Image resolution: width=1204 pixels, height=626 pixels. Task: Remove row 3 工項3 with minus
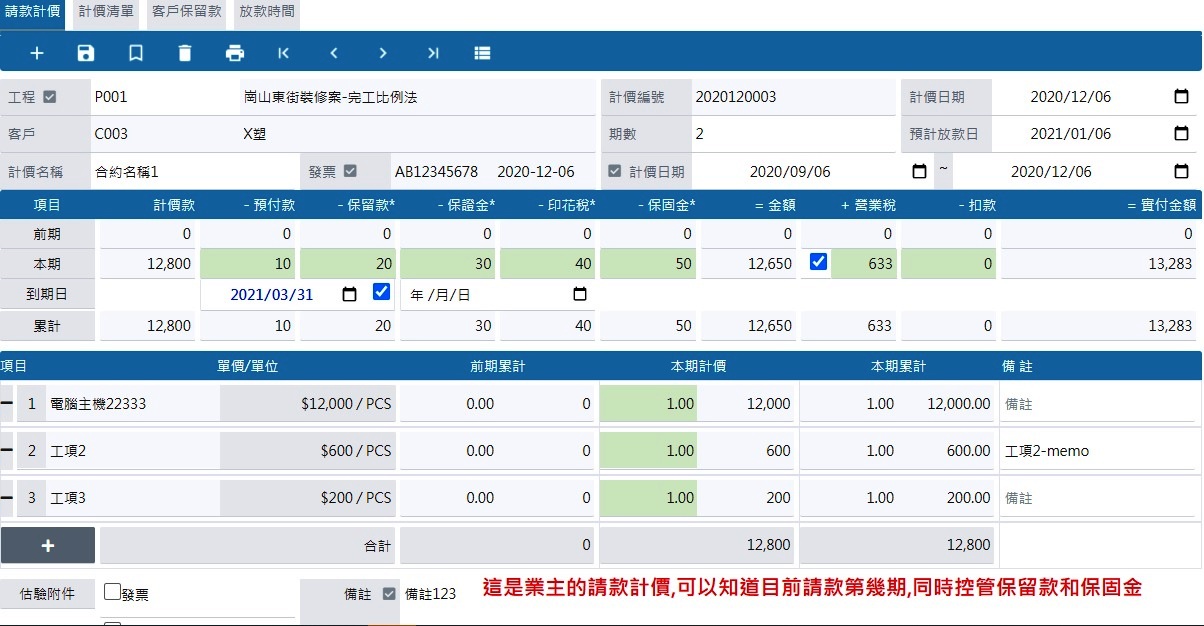point(6,497)
